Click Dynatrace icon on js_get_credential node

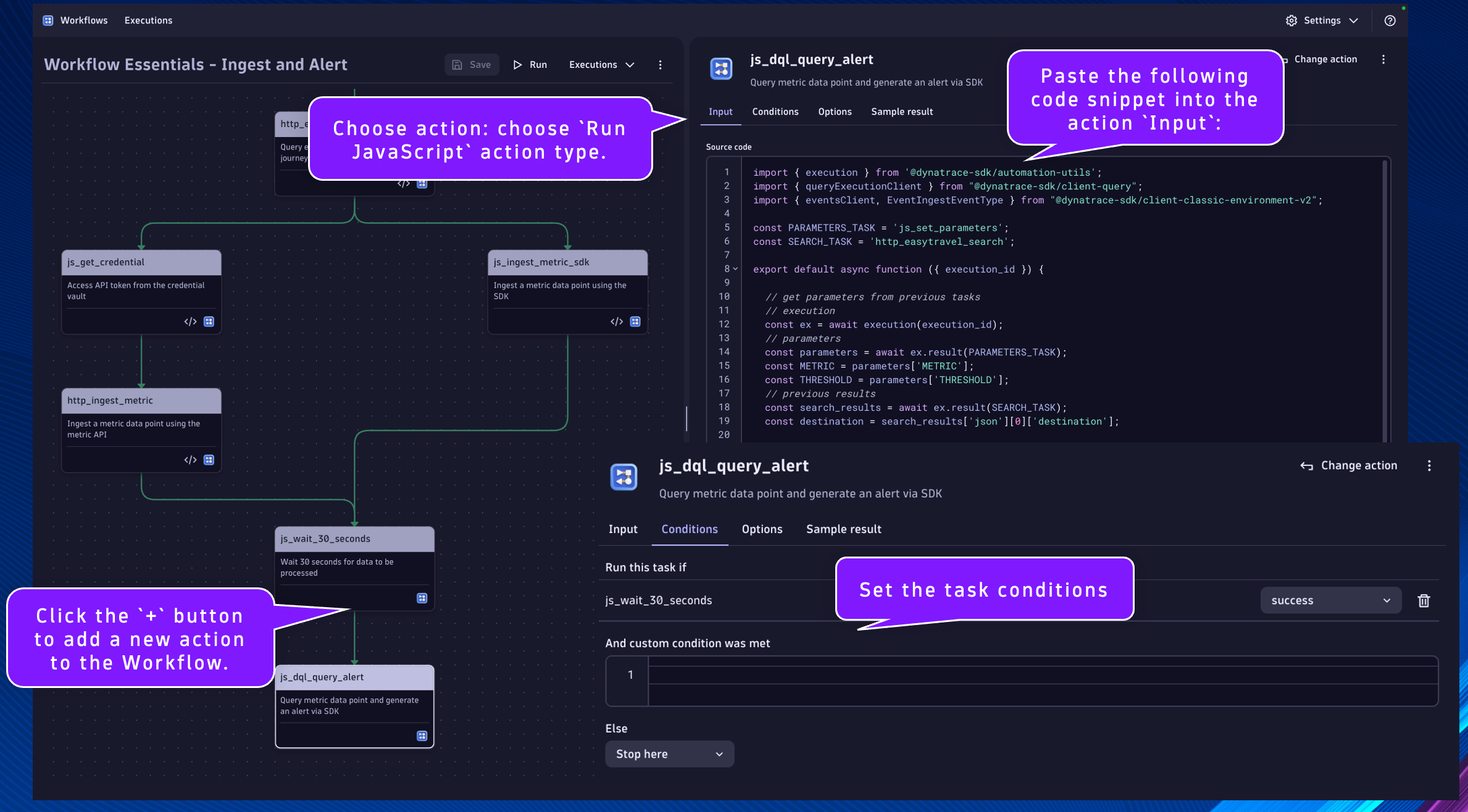tap(209, 321)
